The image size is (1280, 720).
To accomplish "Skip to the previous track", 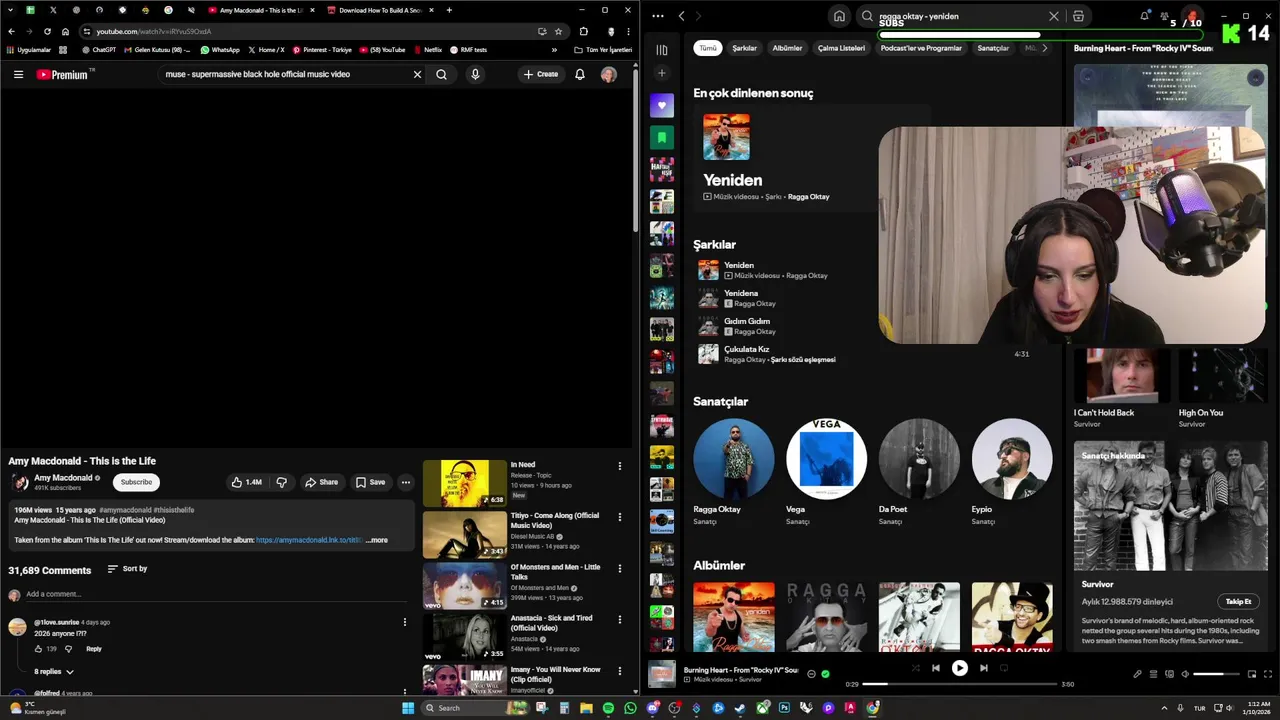I will pos(936,668).
